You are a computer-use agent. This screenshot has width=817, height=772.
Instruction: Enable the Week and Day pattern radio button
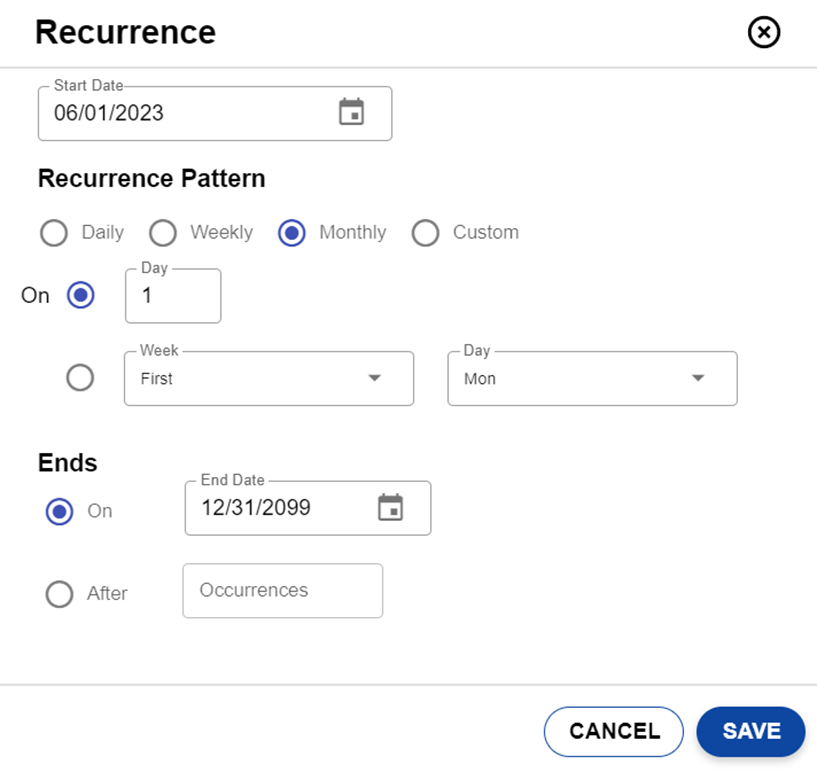[80, 378]
